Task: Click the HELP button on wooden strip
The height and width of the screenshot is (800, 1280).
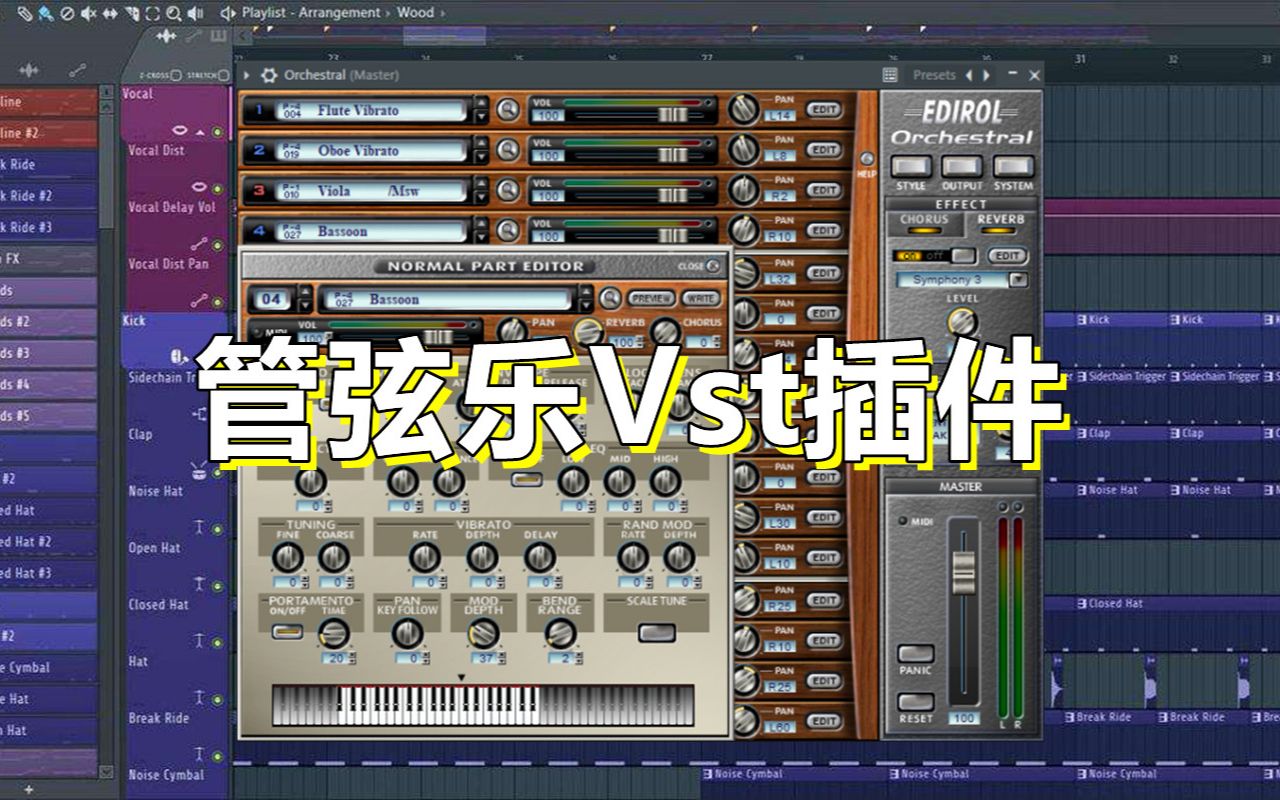Action: [x=867, y=159]
